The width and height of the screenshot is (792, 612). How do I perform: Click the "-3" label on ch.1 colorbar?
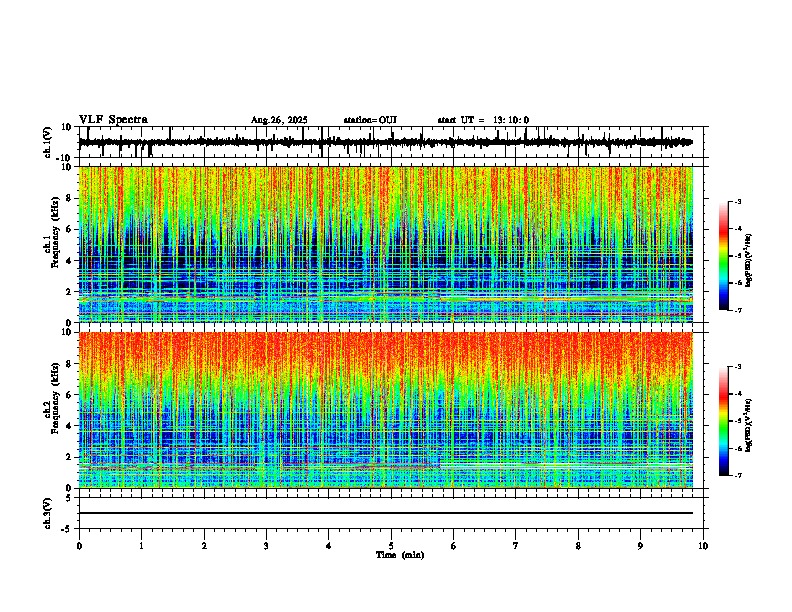click(737, 202)
